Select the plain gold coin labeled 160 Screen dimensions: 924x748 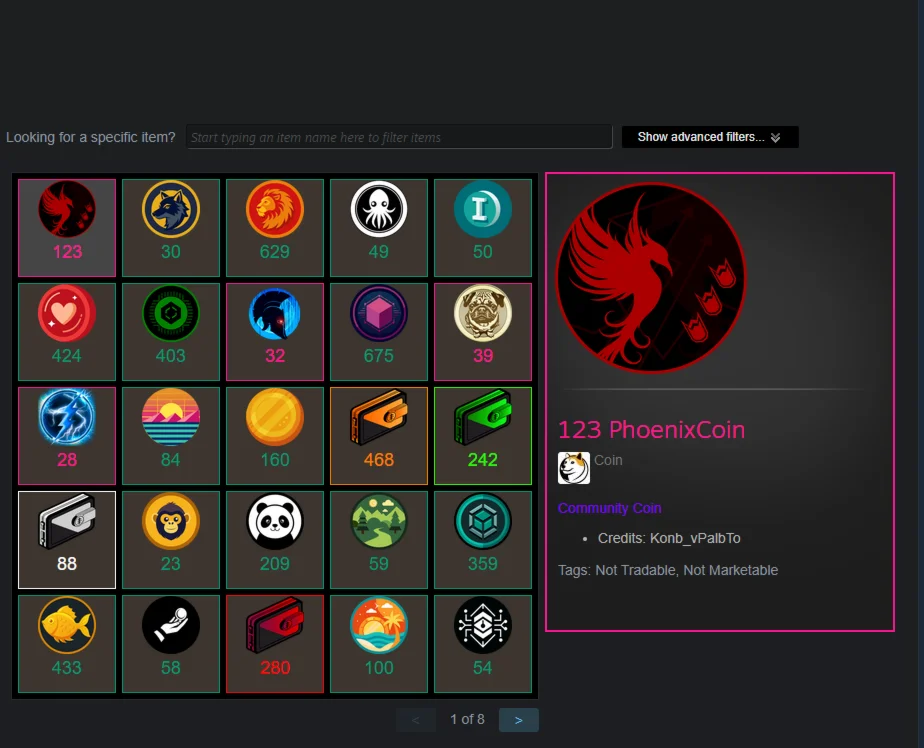tap(275, 436)
